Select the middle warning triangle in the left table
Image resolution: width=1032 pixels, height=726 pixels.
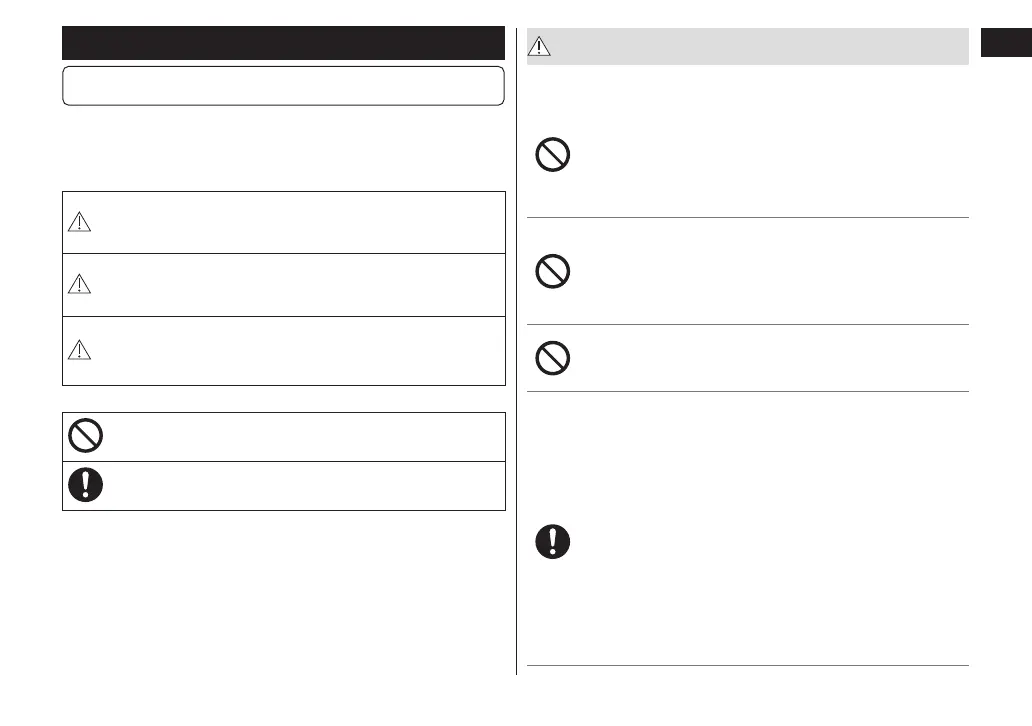(79, 285)
